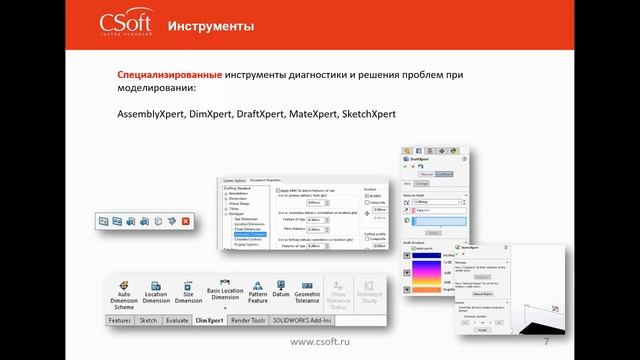Click the greyed Show Tolerance Status icon
The image size is (640, 360).
[338, 285]
